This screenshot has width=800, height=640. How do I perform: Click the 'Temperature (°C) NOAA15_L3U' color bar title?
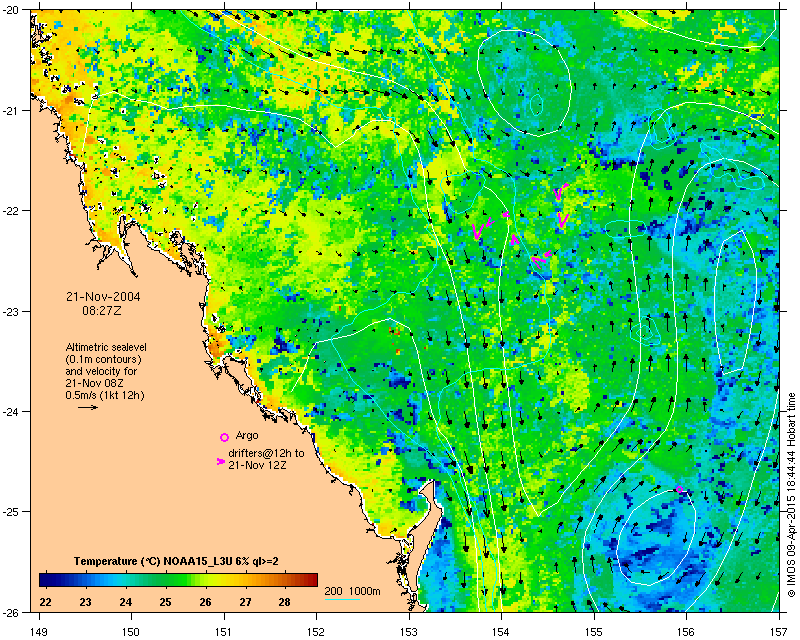point(156,561)
